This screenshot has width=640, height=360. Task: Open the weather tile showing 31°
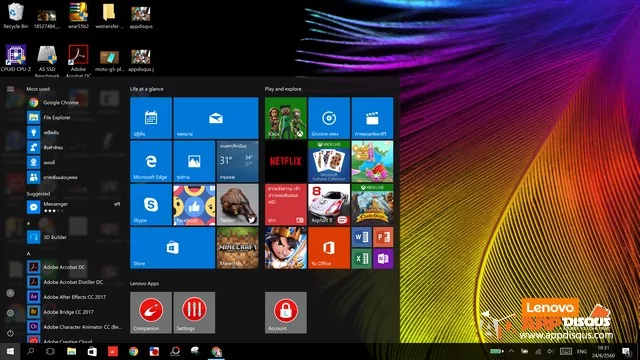pyautogui.click(x=238, y=161)
